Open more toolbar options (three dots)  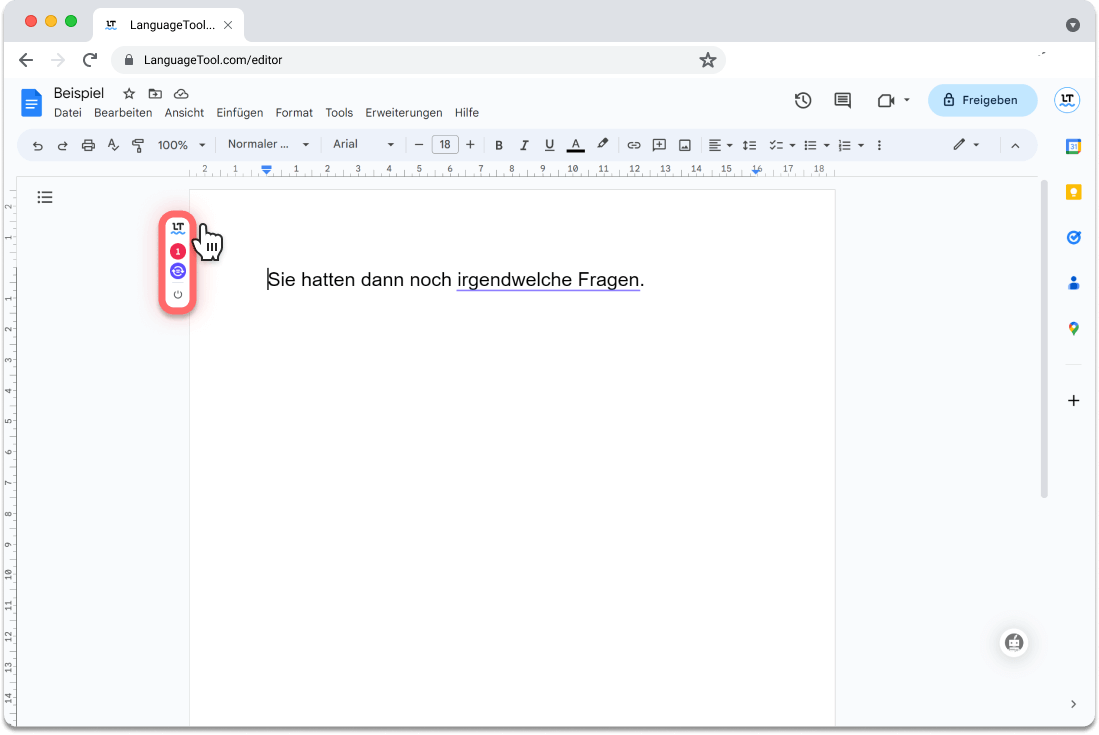pos(879,145)
